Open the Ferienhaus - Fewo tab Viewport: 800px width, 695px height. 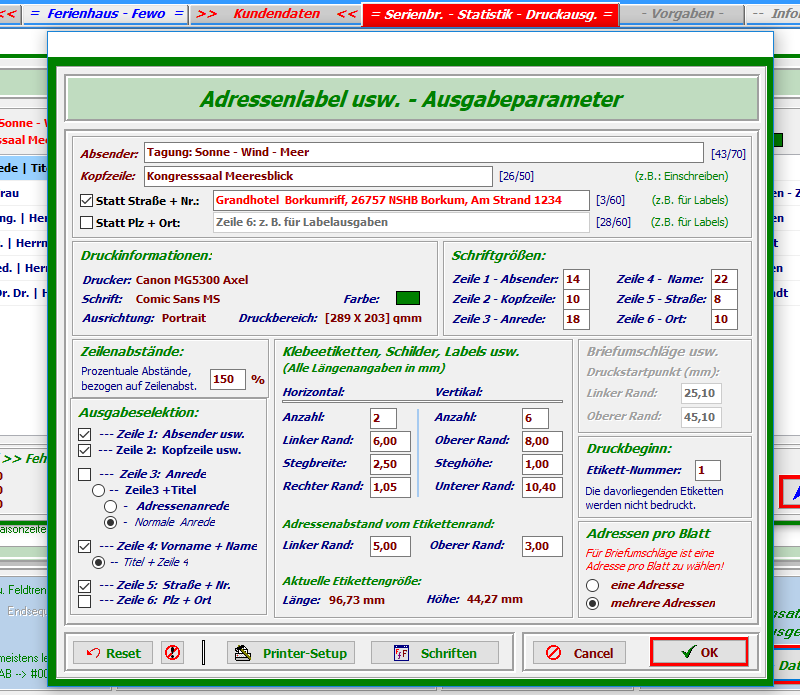coord(104,14)
